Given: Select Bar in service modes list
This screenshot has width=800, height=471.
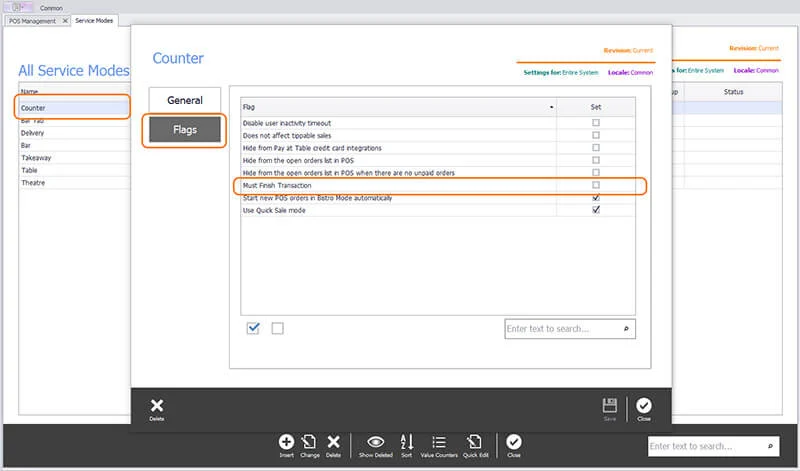Looking at the screenshot, I should pos(74,145).
